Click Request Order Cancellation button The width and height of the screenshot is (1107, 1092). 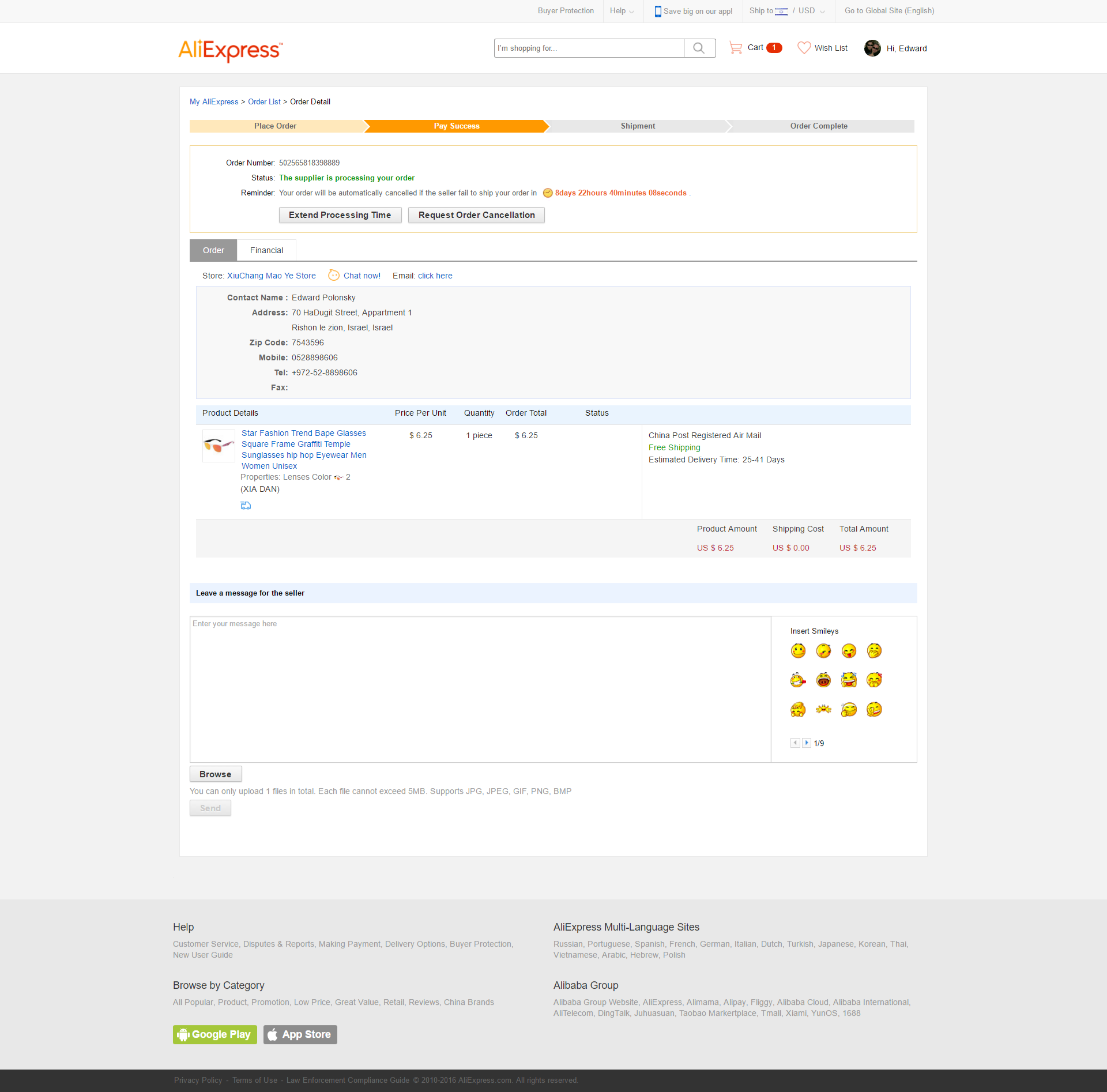pyautogui.click(x=476, y=215)
